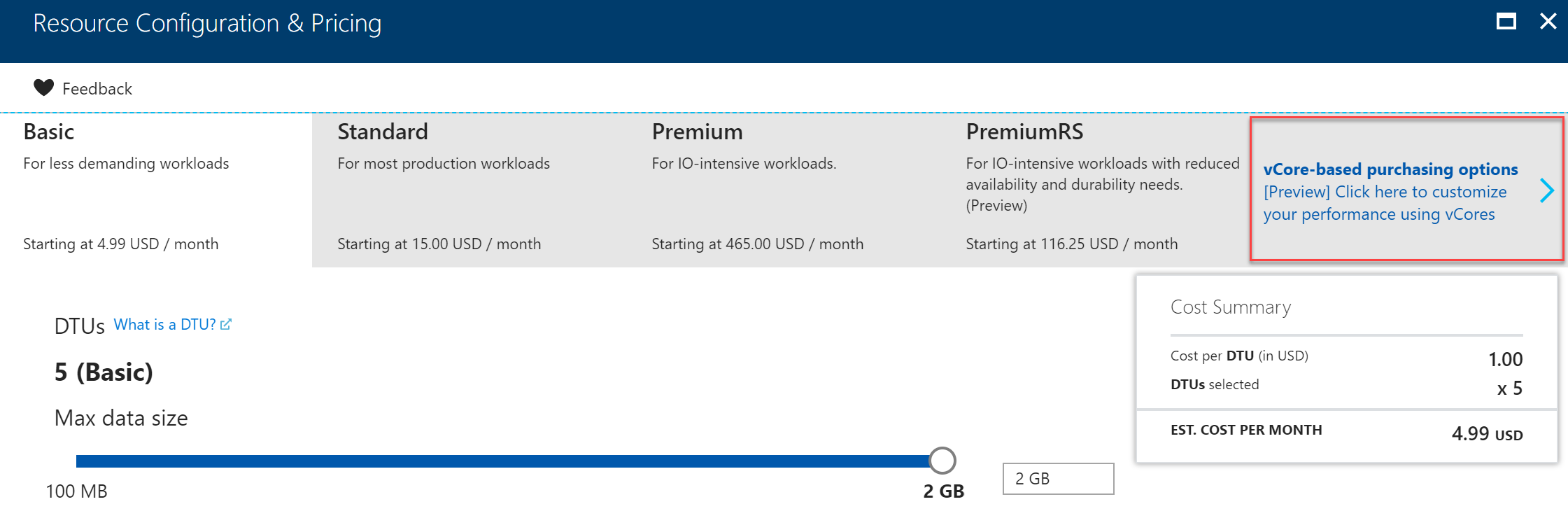Choose the Premium pricing tier

click(784, 189)
